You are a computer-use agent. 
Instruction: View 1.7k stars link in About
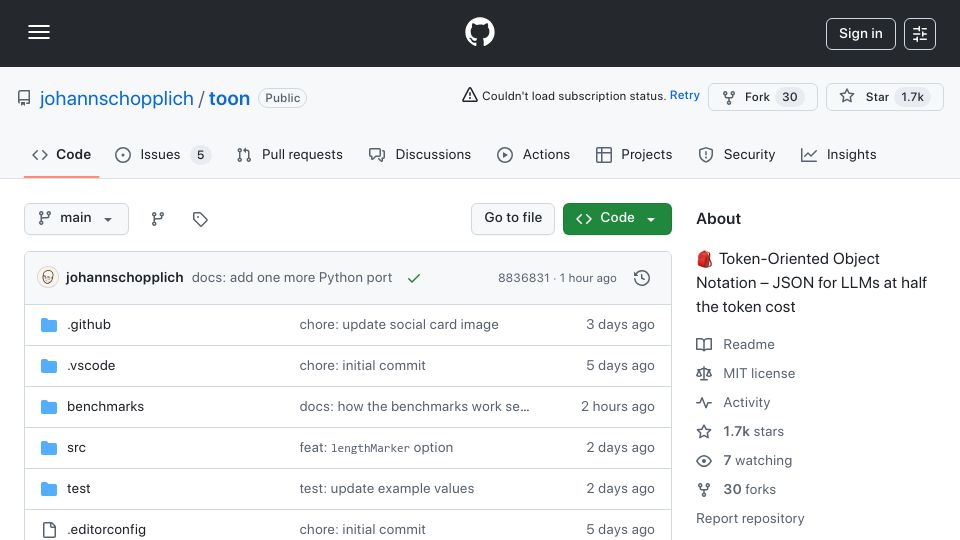(753, 432)
